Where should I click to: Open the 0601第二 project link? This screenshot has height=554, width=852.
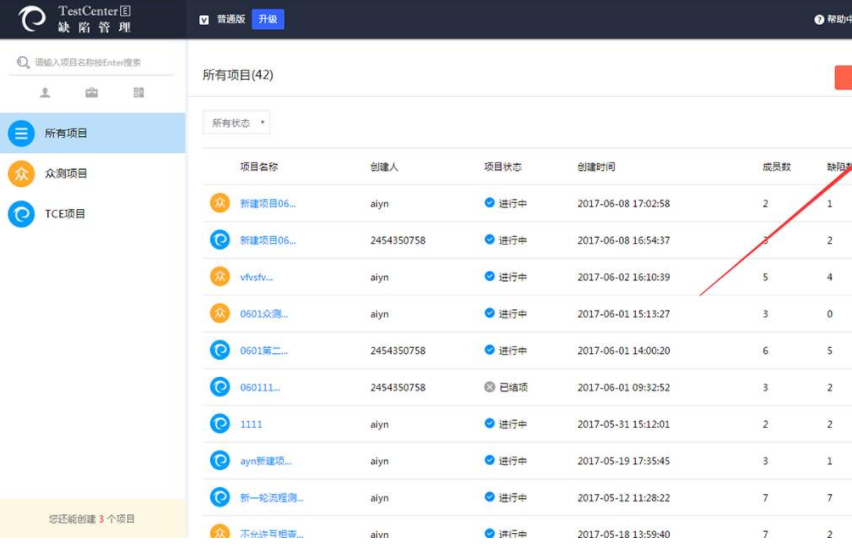(x=264, y=351)
